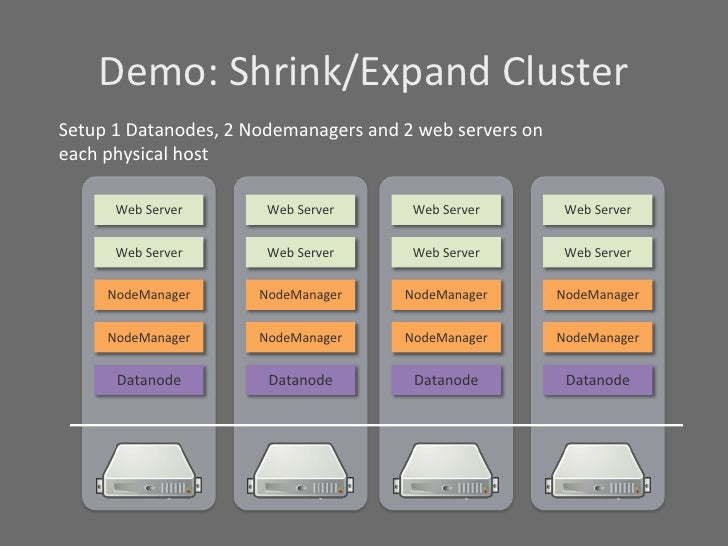The image size is (728, 546).
Task: Select top Web Server box in first host
Action: coord(149,210)
